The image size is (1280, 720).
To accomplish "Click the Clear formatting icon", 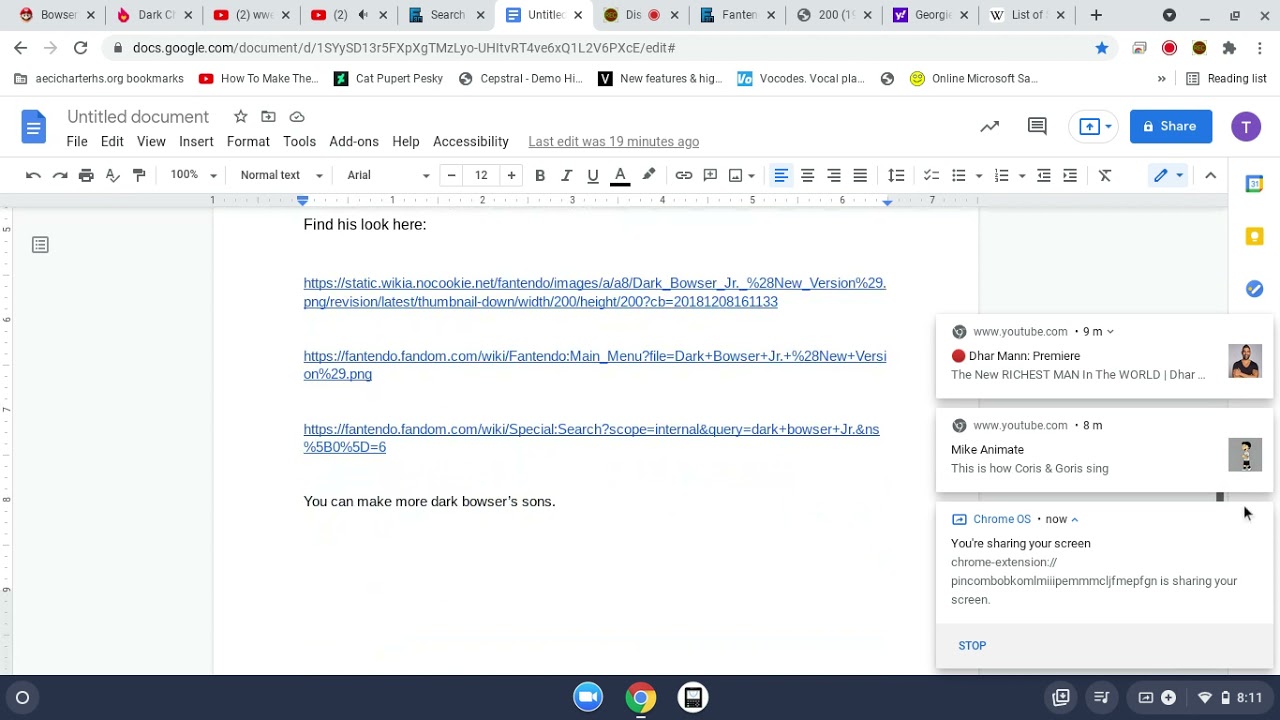I will pos(1105,175).
